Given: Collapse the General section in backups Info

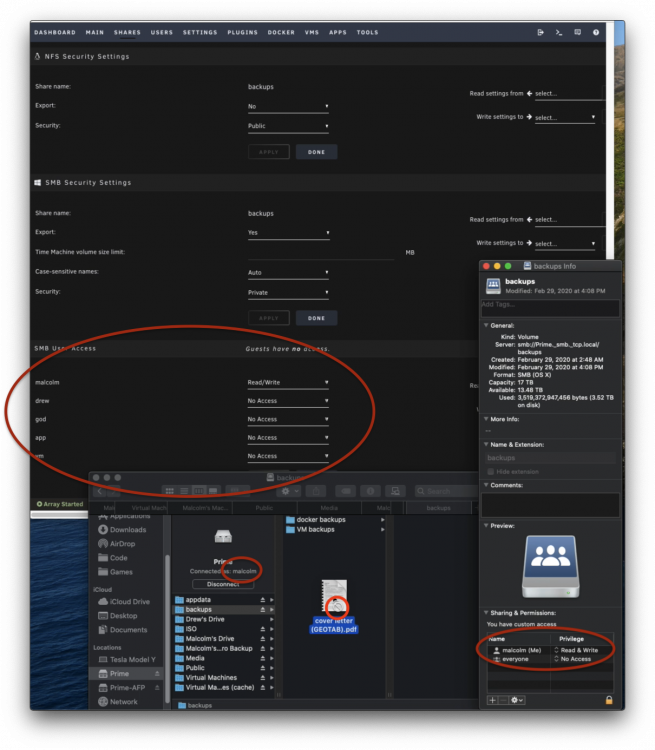Looking at the screenshot, I should coord(486,325).
